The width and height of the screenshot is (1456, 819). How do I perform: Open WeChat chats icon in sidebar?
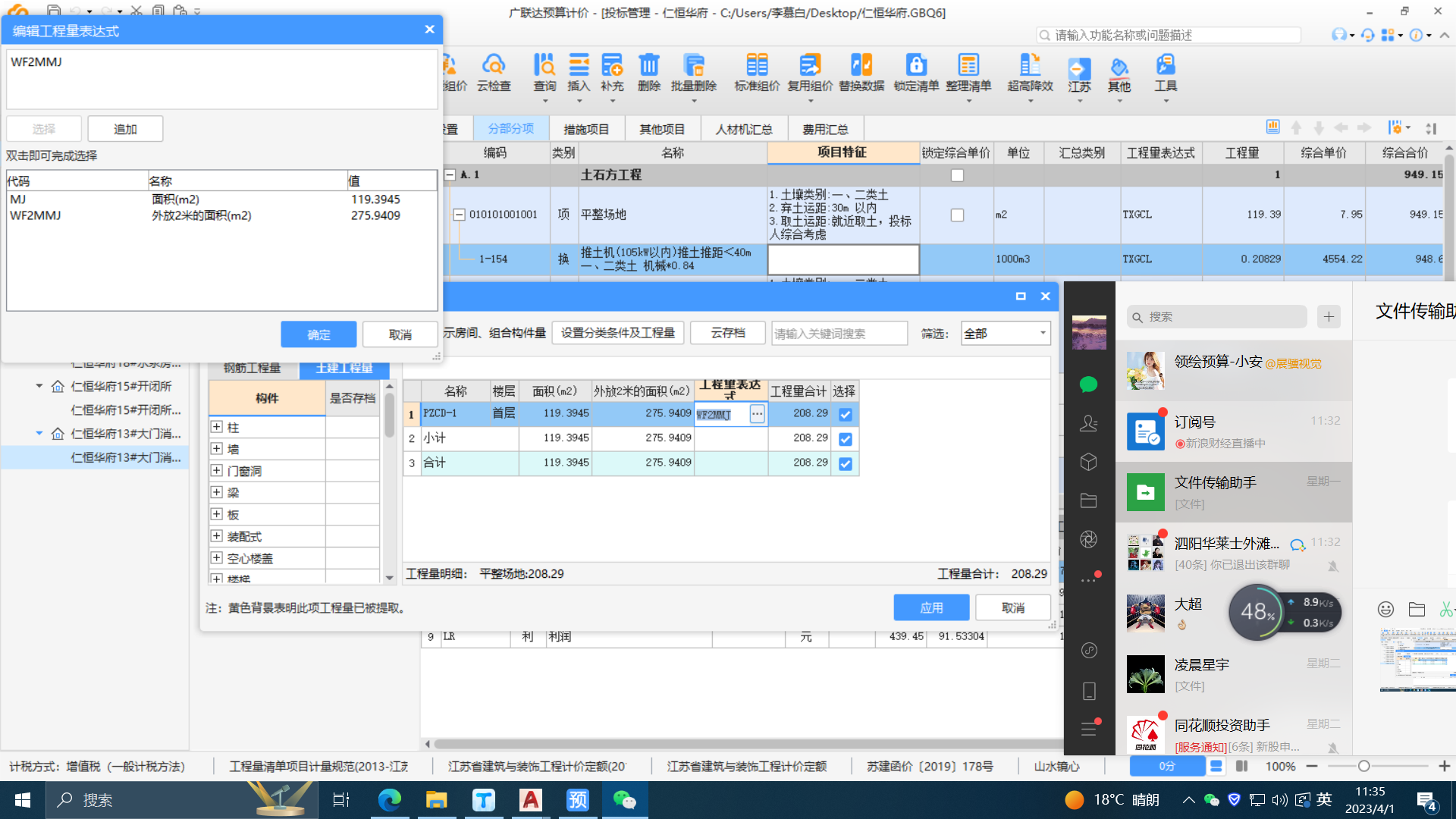pyautogui.click(x=1088, y=384)
